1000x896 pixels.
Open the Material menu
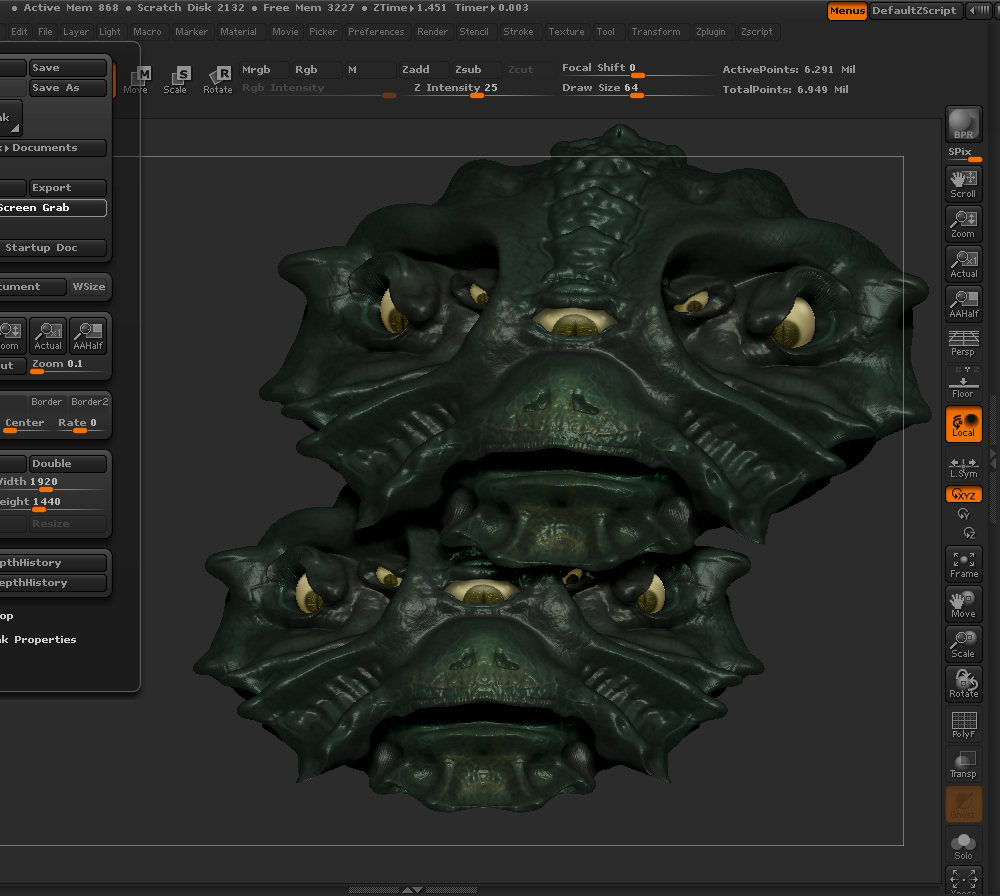[239, 32]
